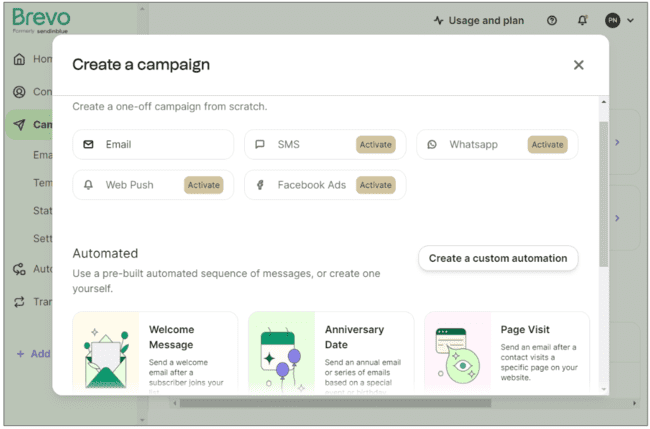Click the page horizontal scrollbar thumb
Image resolution: width=650 pixels, height=429 pixels.
(x=335, y=403)
